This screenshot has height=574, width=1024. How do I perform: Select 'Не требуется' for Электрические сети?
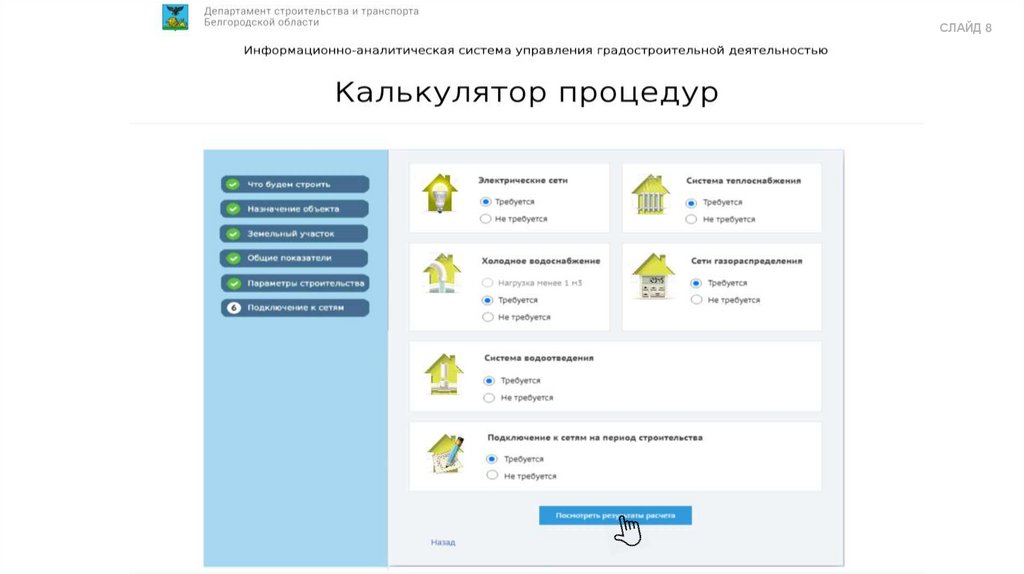point(486,218)
